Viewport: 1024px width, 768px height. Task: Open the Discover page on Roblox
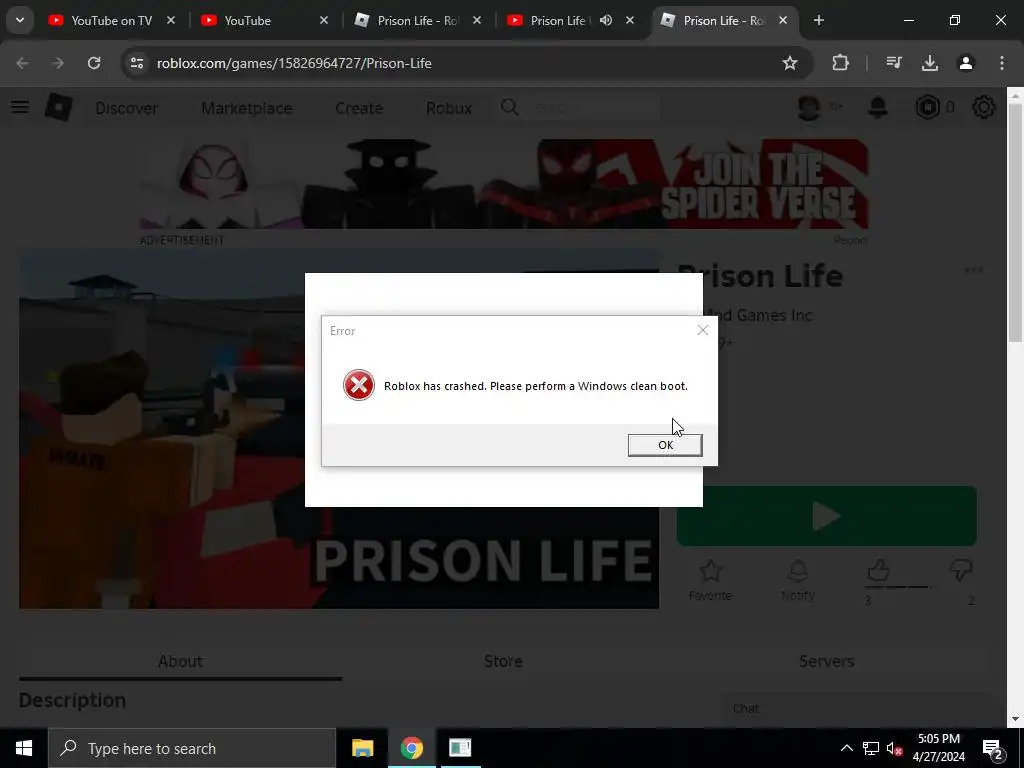127,108
